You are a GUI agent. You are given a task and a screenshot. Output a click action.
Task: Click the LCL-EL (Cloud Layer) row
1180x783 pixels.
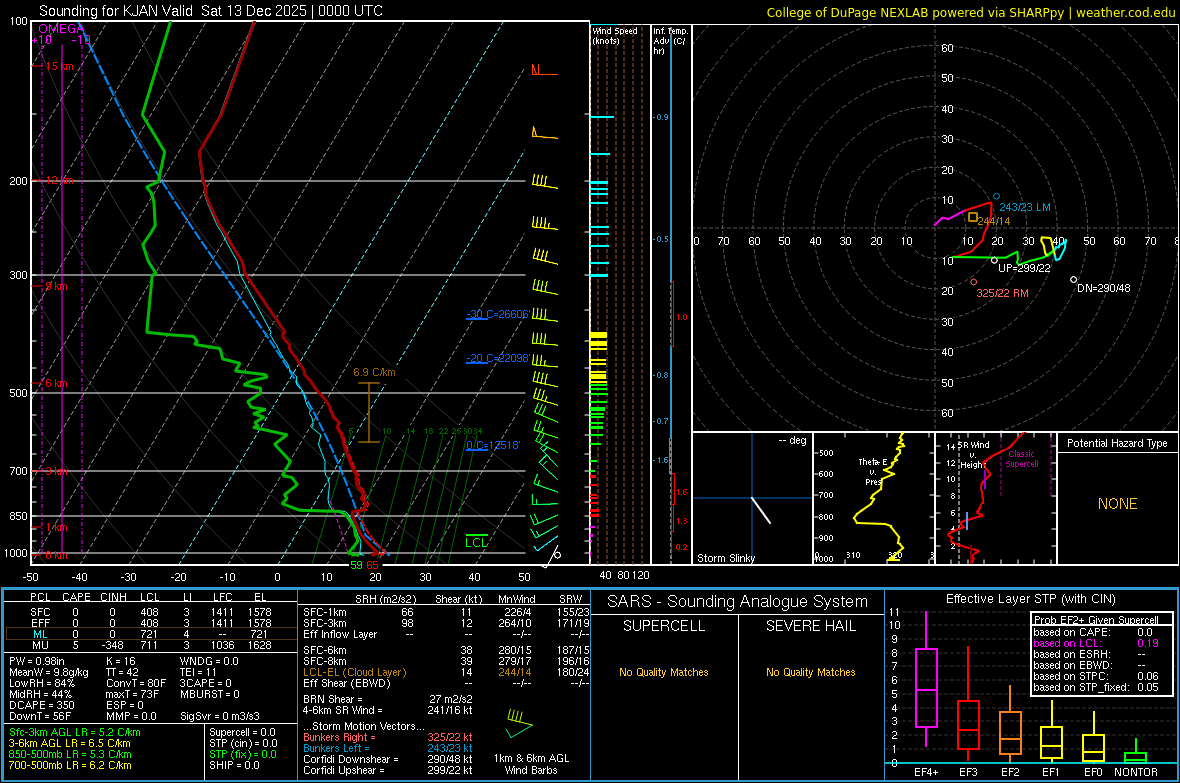(x=446, y=672)
